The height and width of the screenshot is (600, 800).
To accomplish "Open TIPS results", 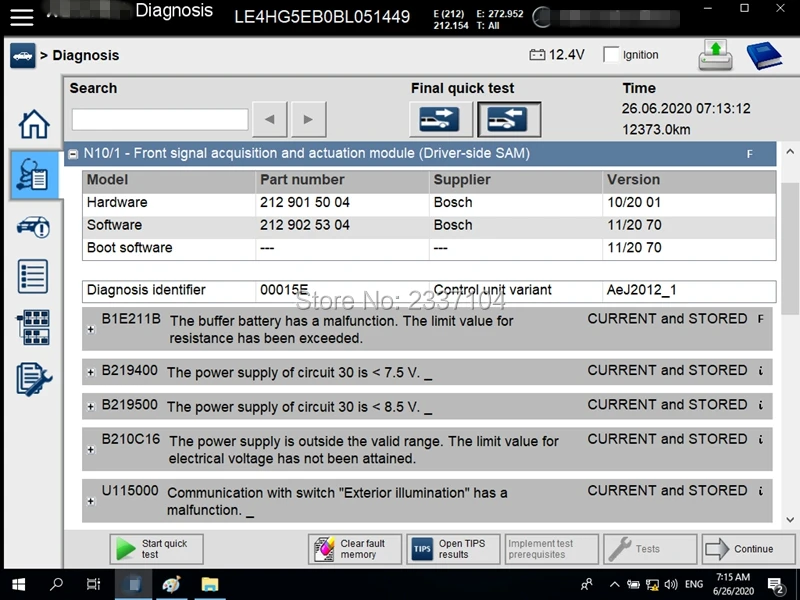I will pyautogui.click(x=453, y=549).
